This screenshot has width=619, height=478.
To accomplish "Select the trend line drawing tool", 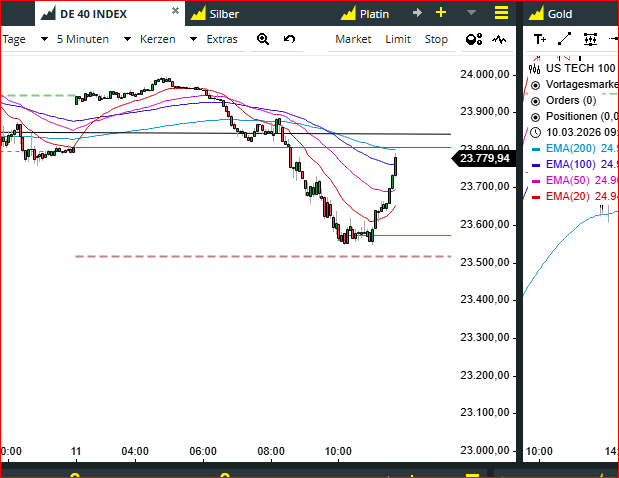I will [565, 39].
